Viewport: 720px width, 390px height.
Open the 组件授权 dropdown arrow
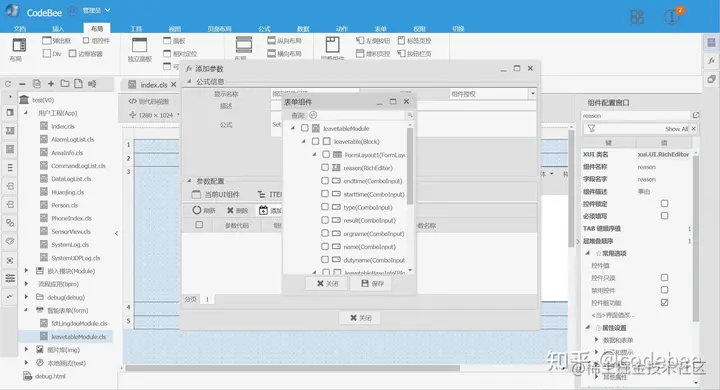[x=533, y=94]
